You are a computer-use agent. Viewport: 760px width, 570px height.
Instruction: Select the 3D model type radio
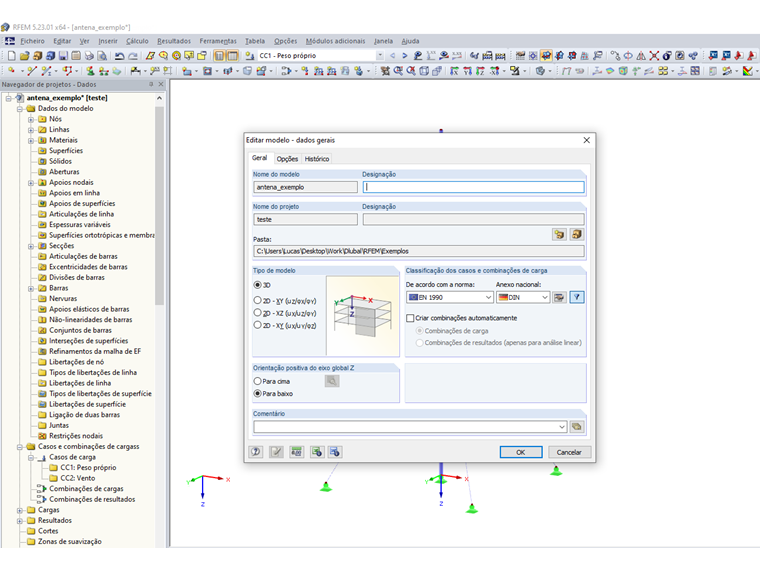point(258,285)
